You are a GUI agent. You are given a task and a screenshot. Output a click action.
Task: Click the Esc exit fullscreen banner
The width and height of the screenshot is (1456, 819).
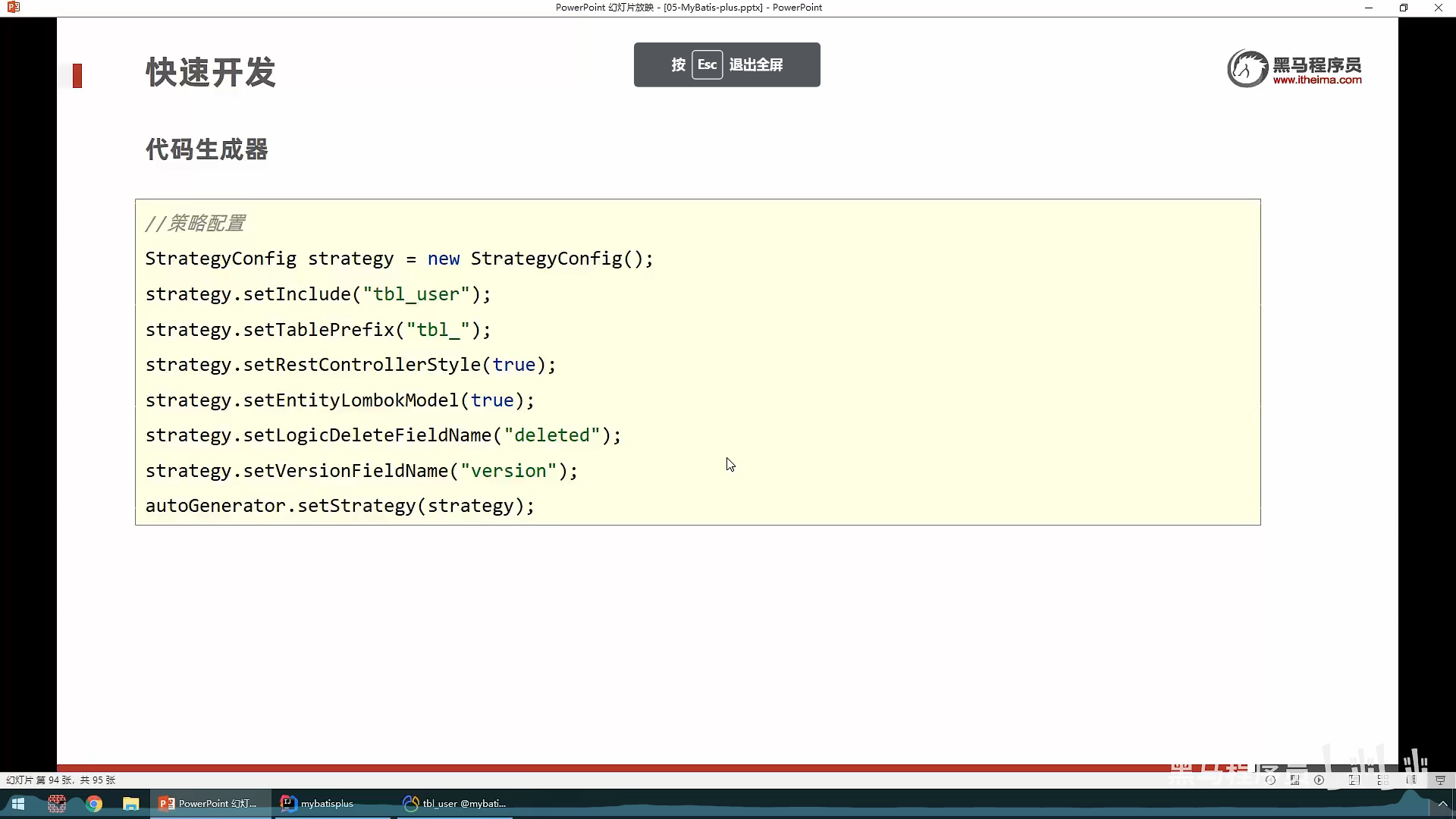[x=726, y=64]
